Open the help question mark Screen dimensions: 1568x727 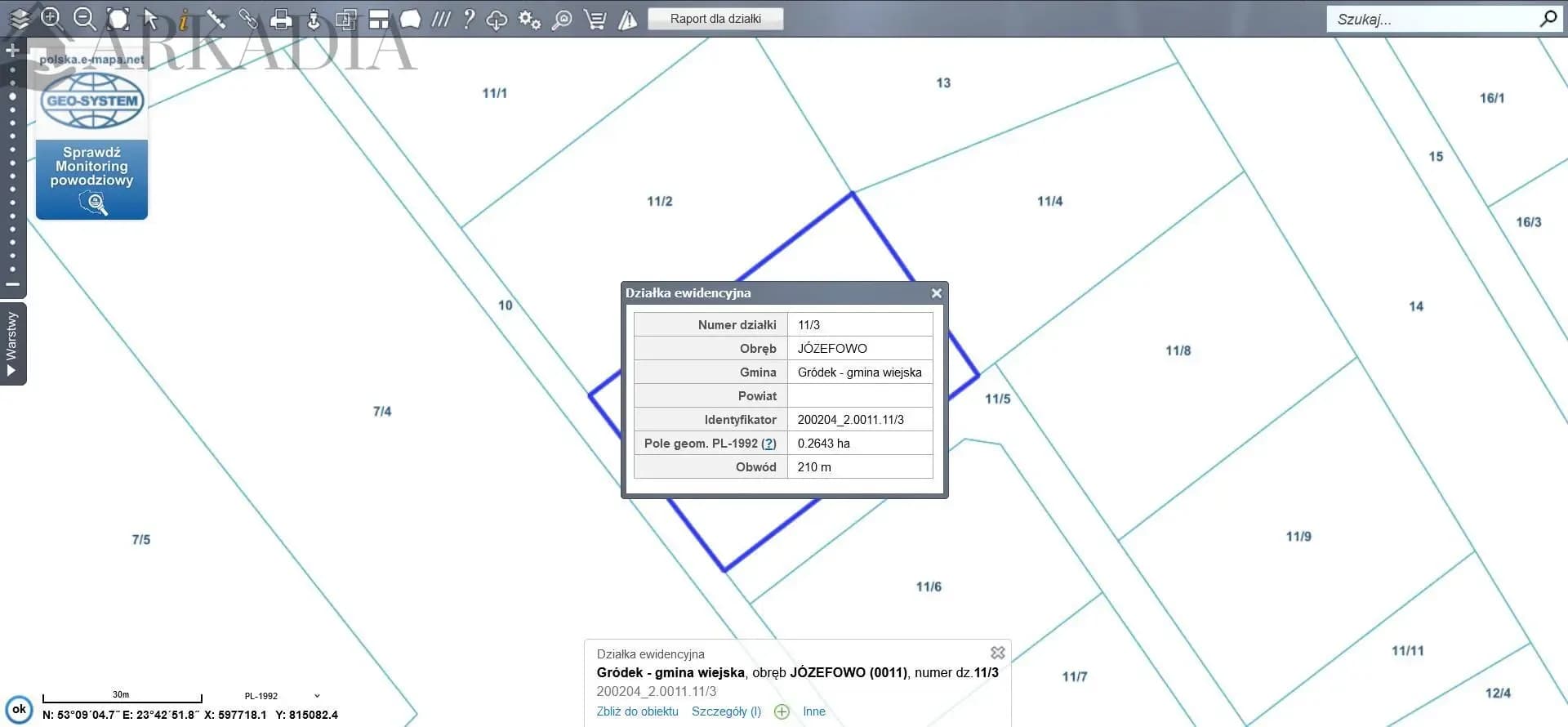tap(468, 18)
